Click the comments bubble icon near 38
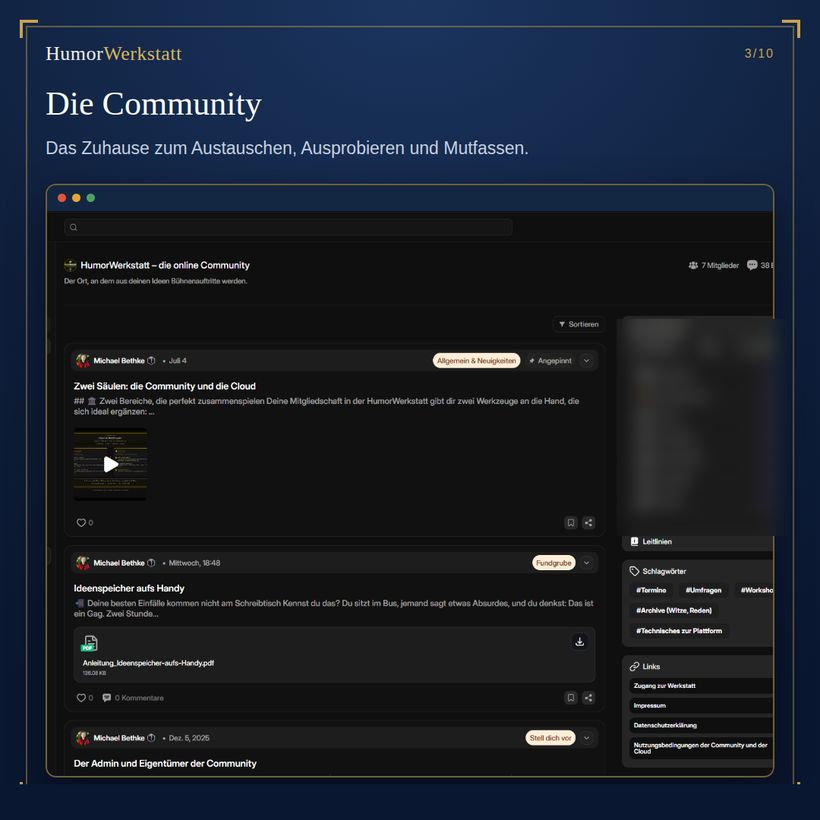The image size is (820, 820). 752,265
